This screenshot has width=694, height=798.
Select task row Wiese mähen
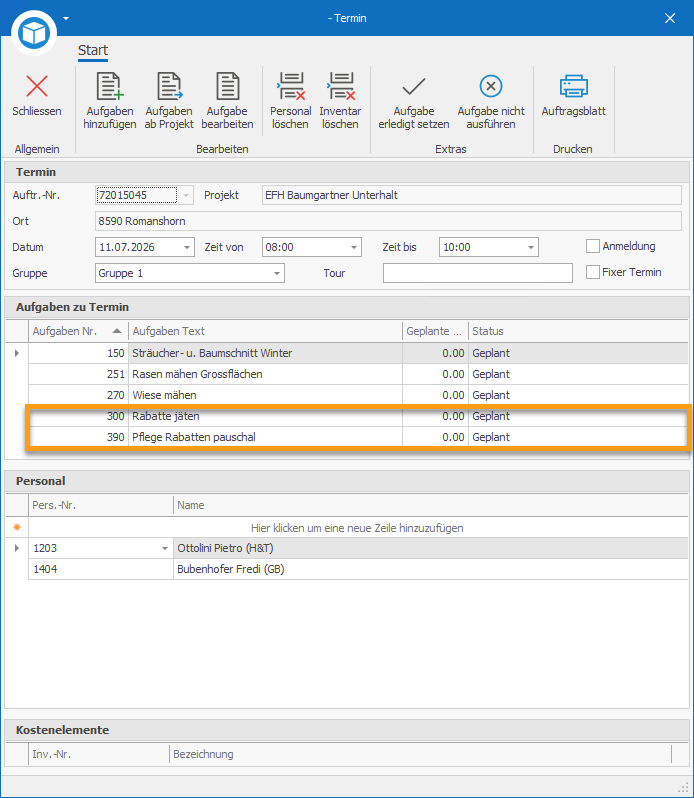(x=358, y=395)
